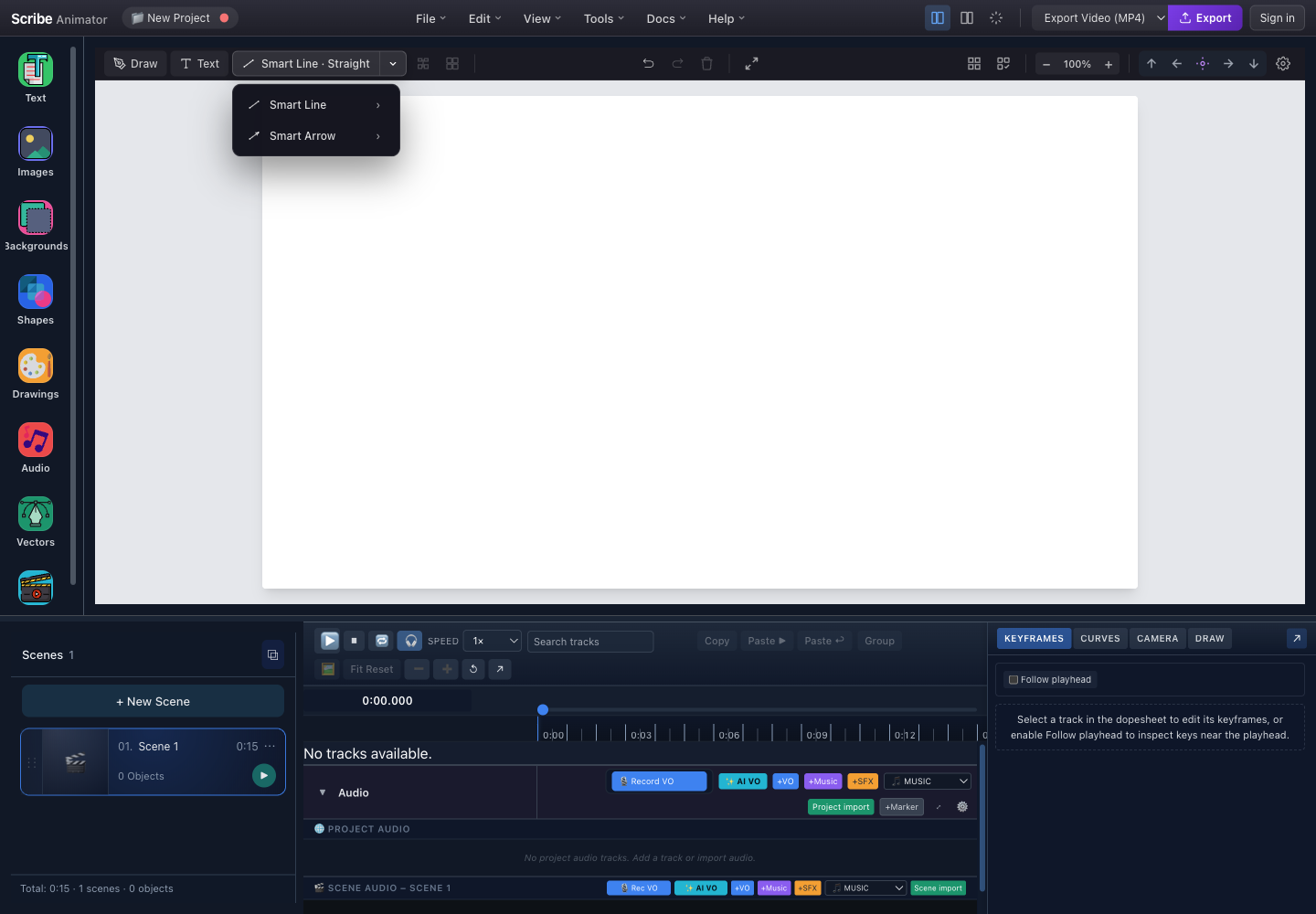Click the fullscreen expand arrows icon
The width and height of the screenshot is (1316, 914).
coord(751,64)
